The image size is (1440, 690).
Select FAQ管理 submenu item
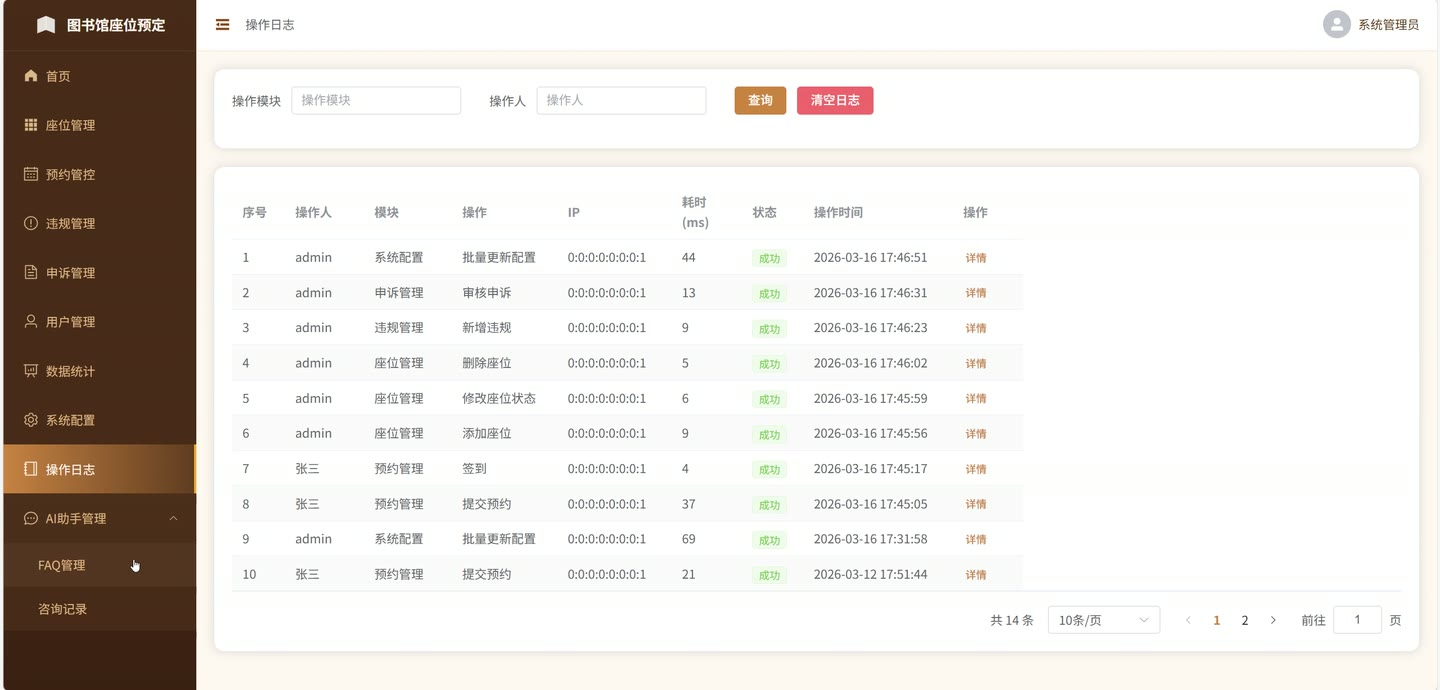tap(100, 565)
